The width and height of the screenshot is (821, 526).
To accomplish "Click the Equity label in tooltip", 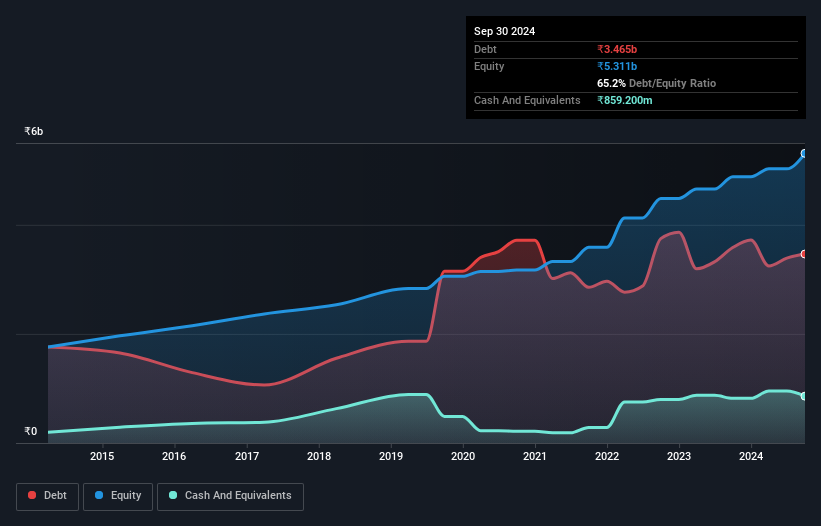I will (489, 66).
